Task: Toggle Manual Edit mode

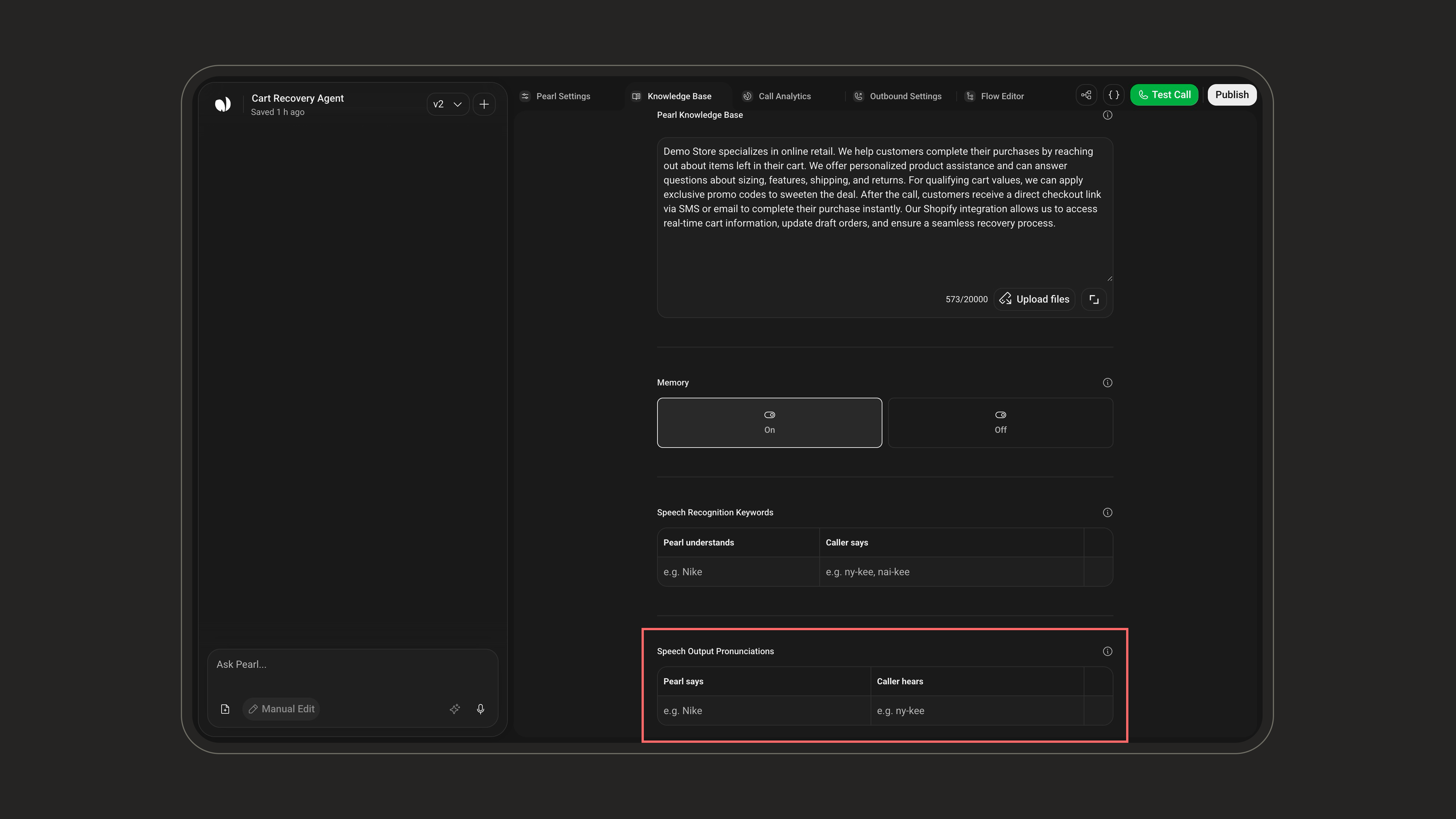Action: pos(282,709)
